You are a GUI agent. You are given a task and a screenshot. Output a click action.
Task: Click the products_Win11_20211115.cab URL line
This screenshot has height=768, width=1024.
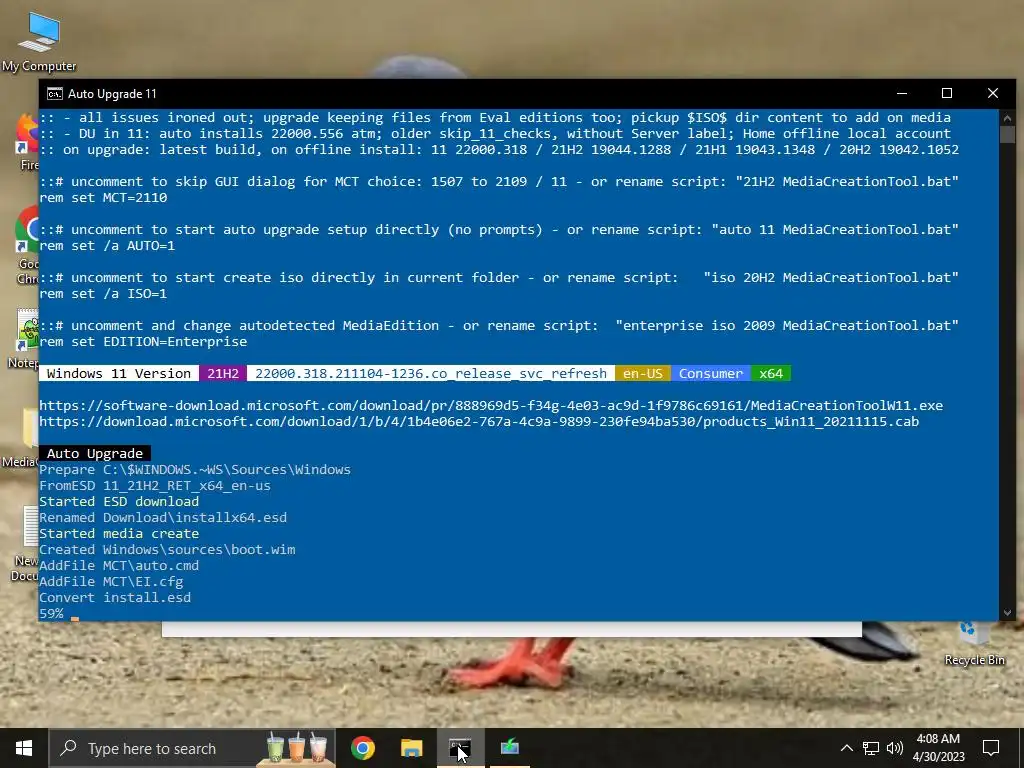coord(479,422)
